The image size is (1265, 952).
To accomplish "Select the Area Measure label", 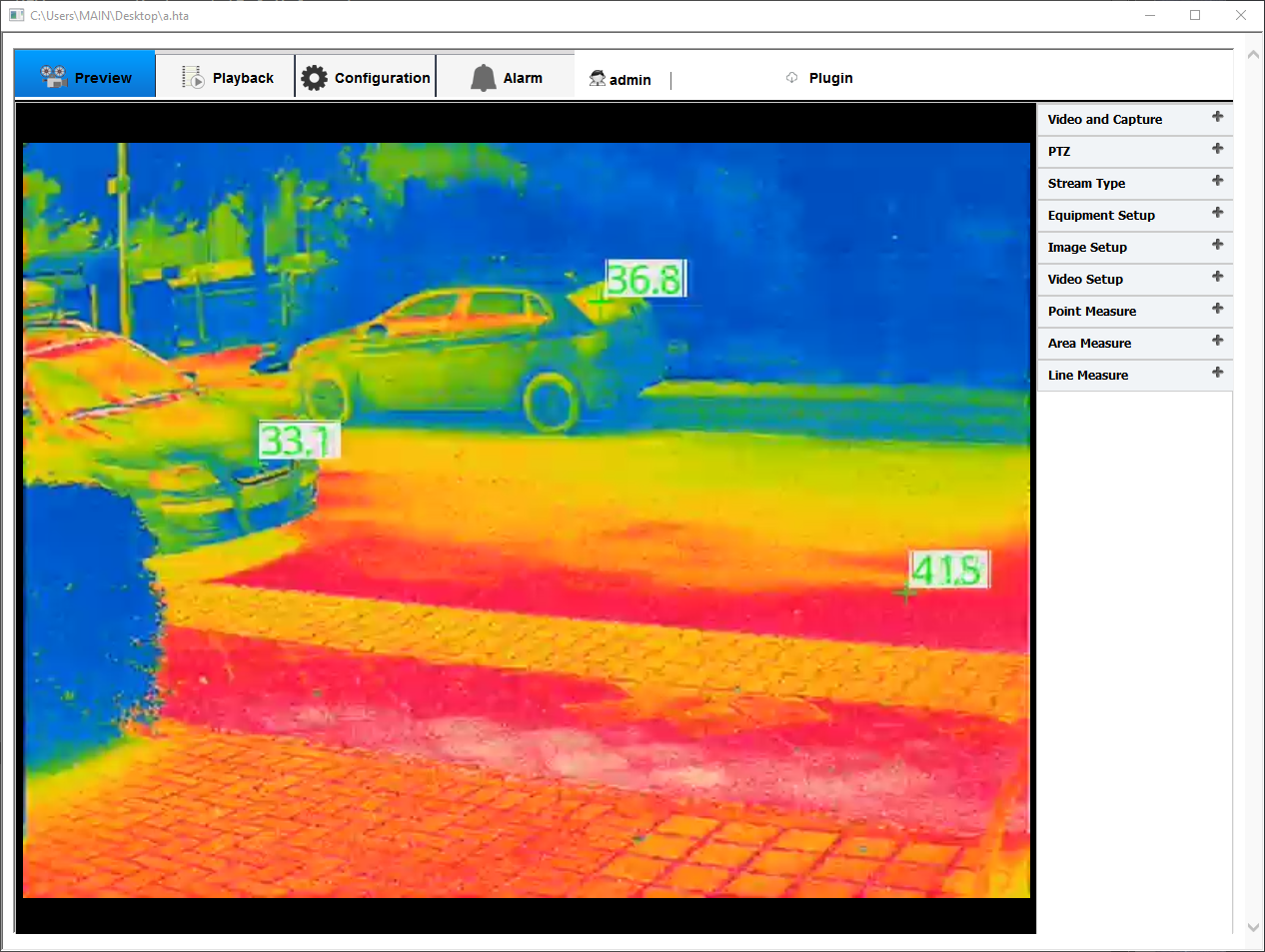I will pos(1089,343).
